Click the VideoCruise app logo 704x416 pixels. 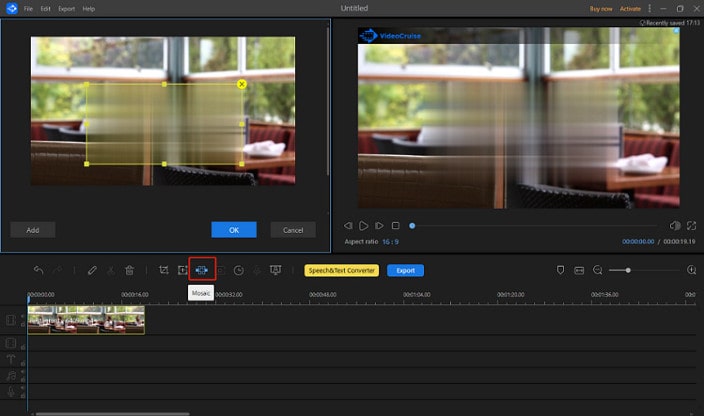(12, 9)
